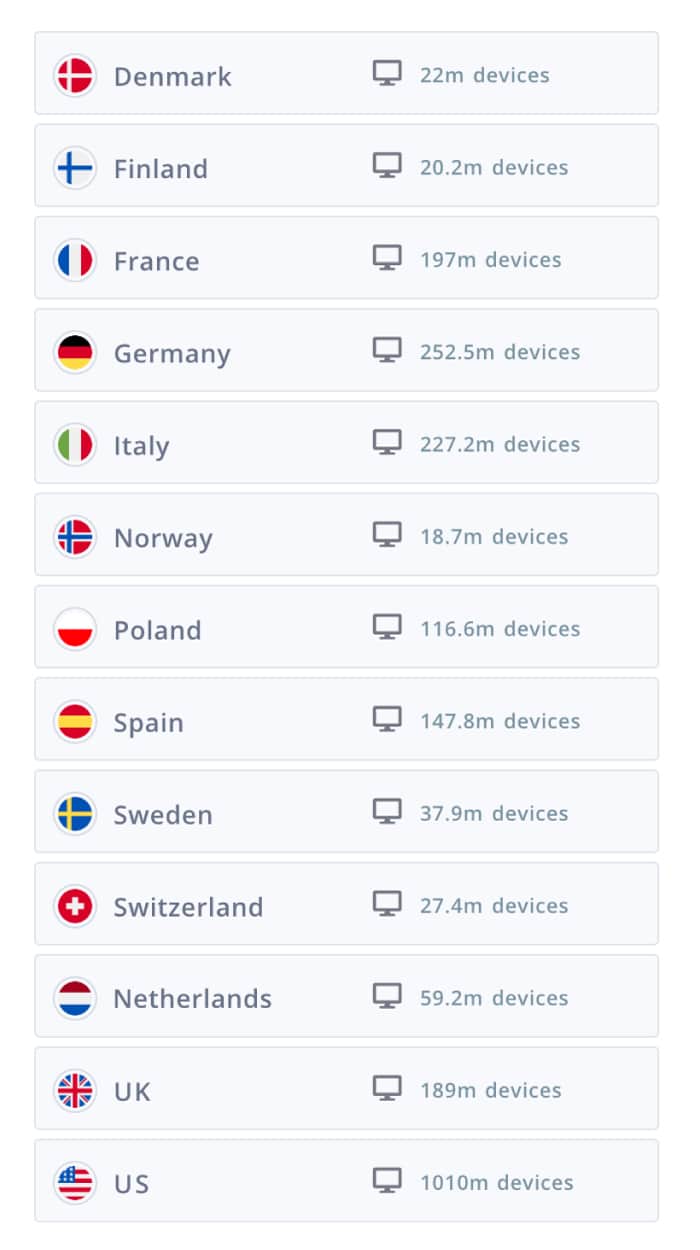Click the 1010m devices text
The height and width of the screenshot is (1250, 700).
[x=497, y=1182]
